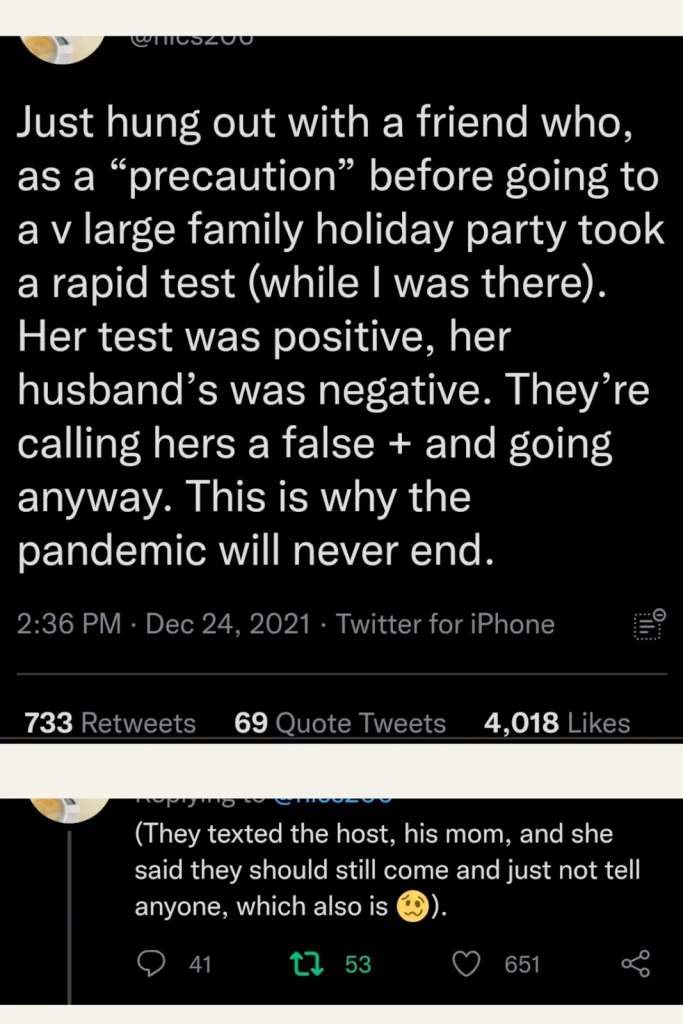Reply via the speech bubble icon
The height and width of the screenshot is (1024, 683).
coord(151,963)
